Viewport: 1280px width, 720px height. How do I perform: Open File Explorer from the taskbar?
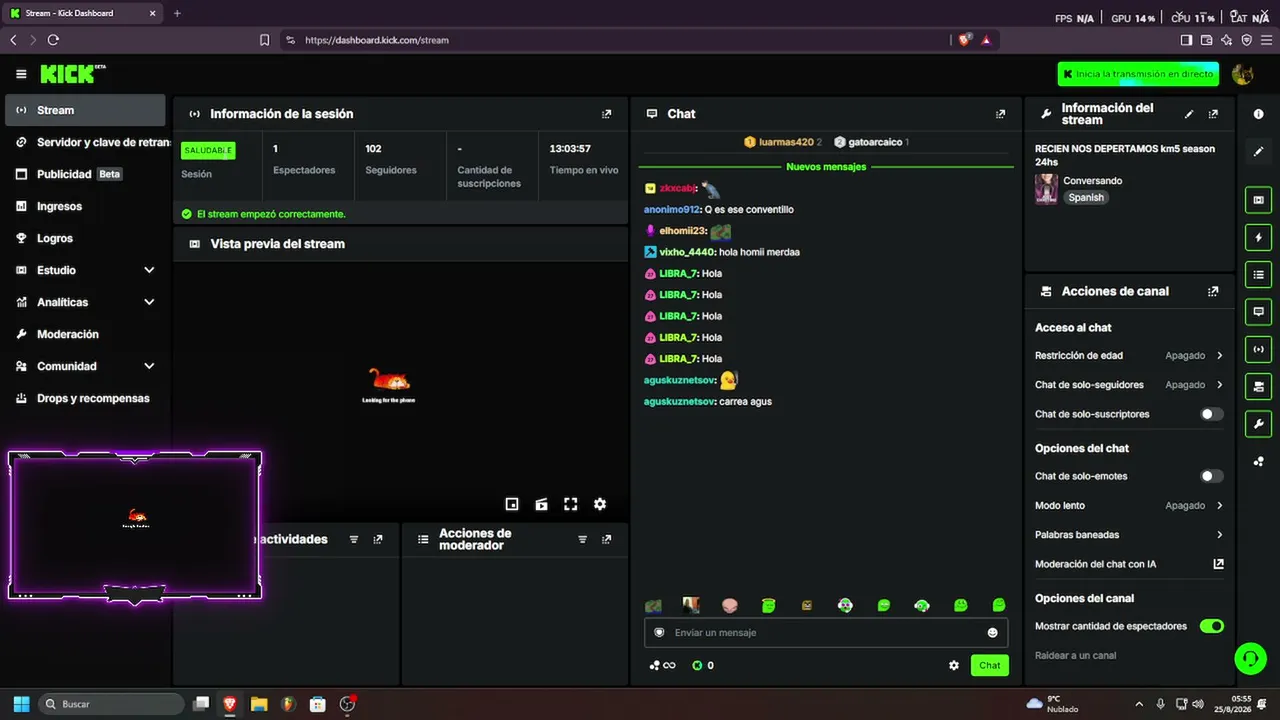tap(259, 704)
